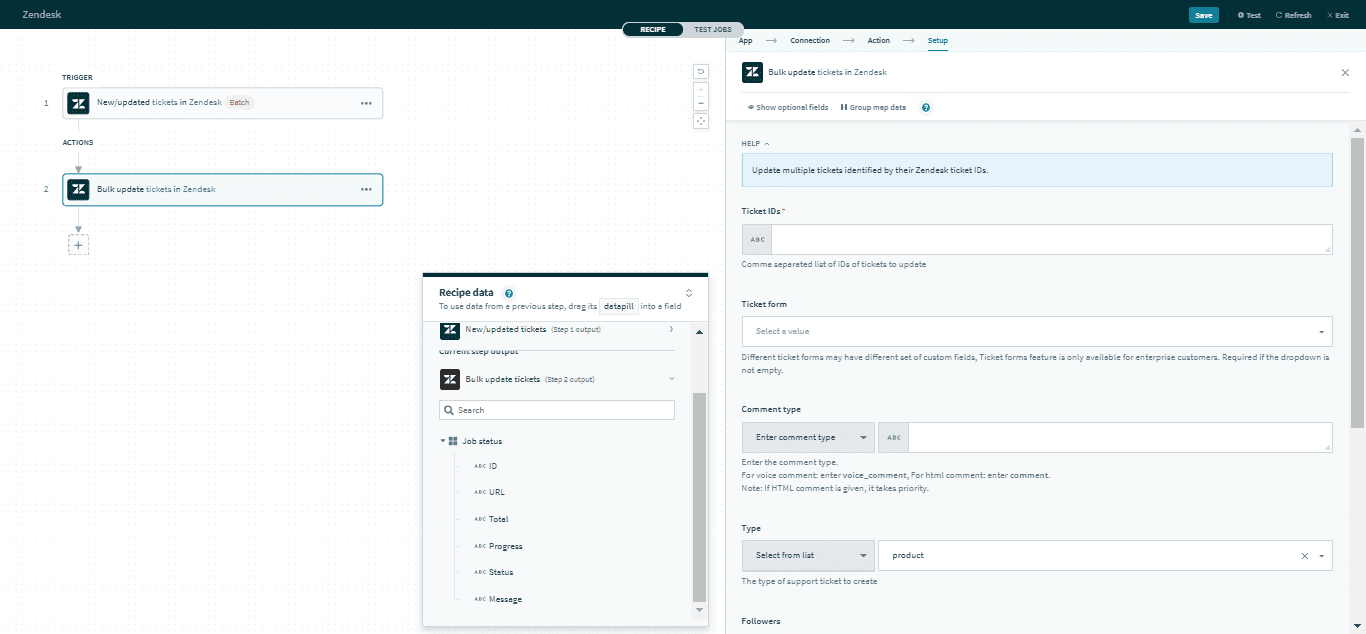Open the three-dot menu on trigger step

click(366, 103)
